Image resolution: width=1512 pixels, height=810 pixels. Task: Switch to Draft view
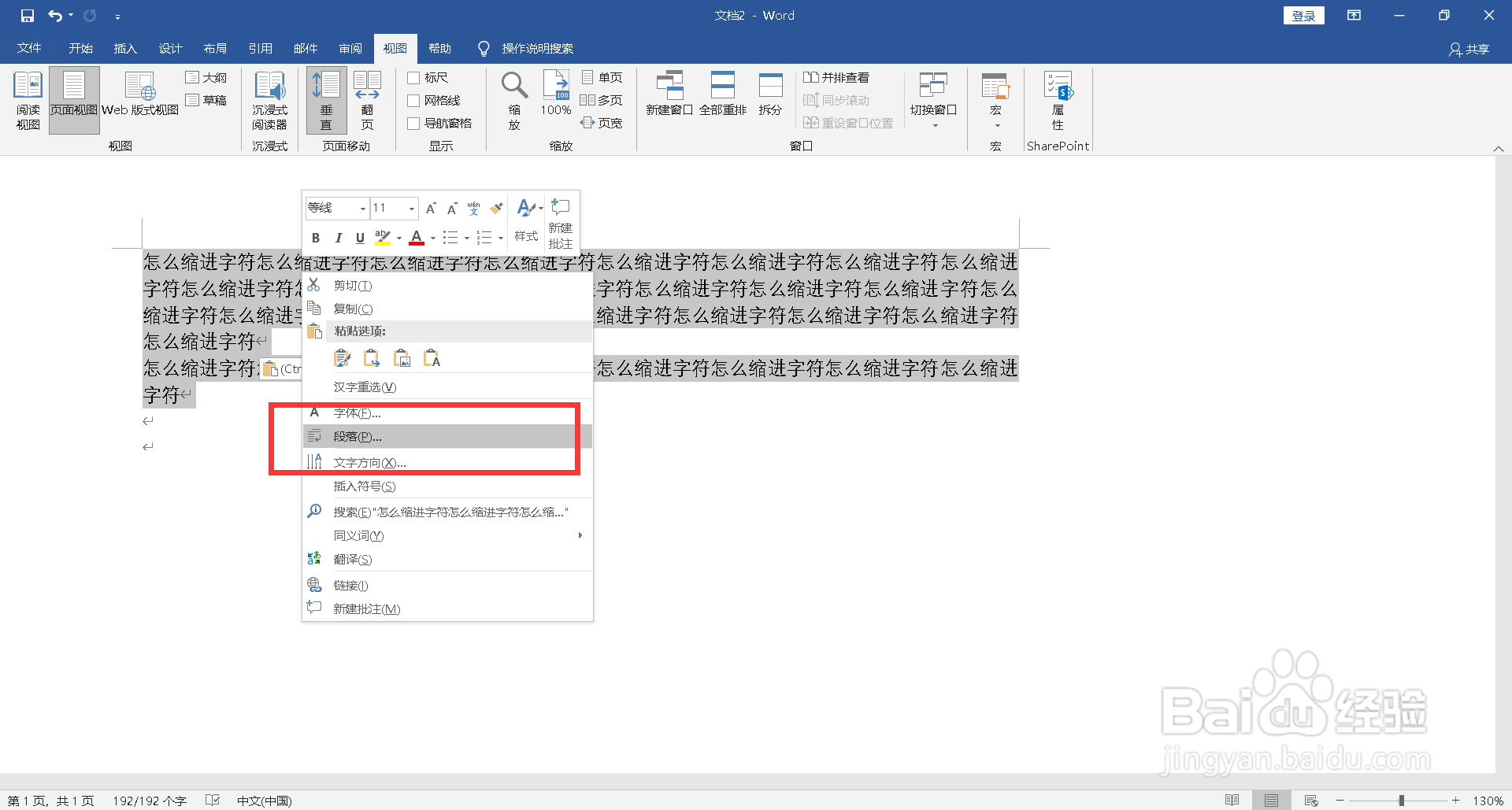pyautogui.click(x=206, y=101)
